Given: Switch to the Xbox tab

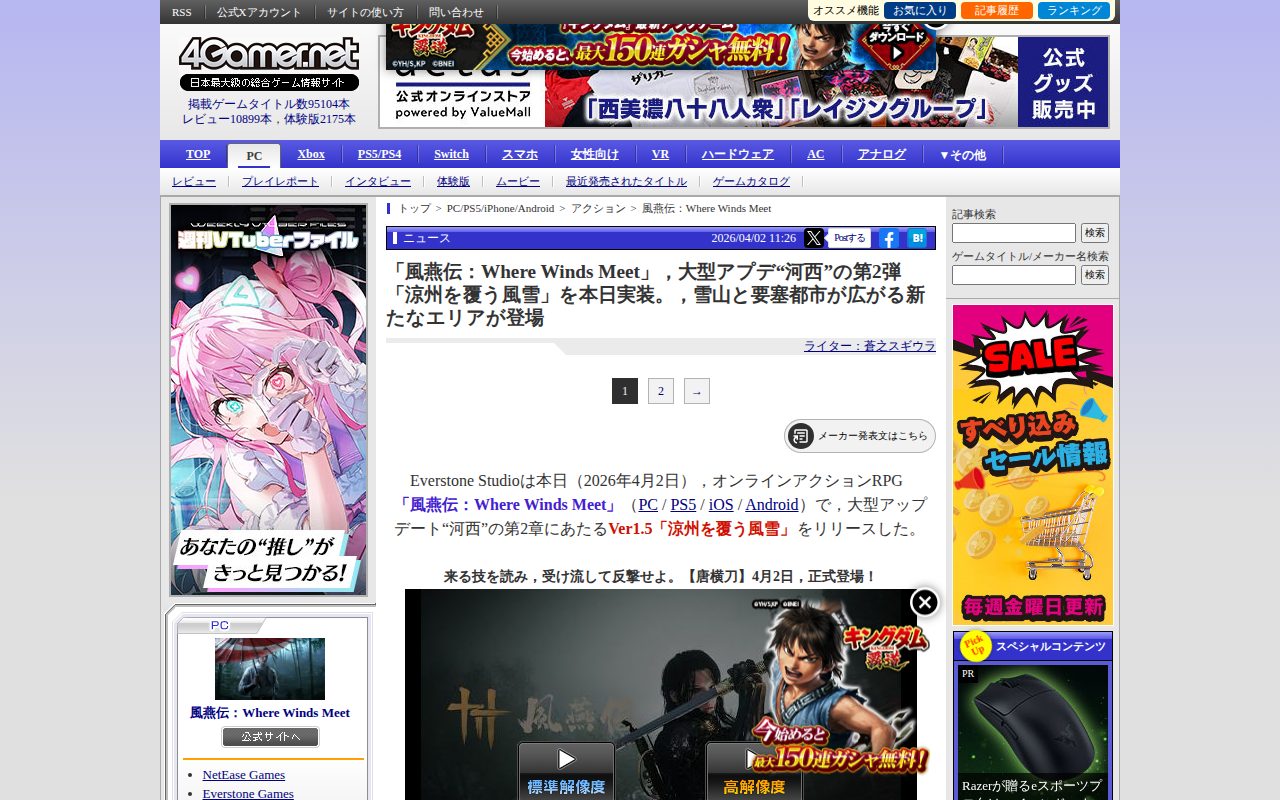Looking at the screenshot, I should click(x=311, y=154).
